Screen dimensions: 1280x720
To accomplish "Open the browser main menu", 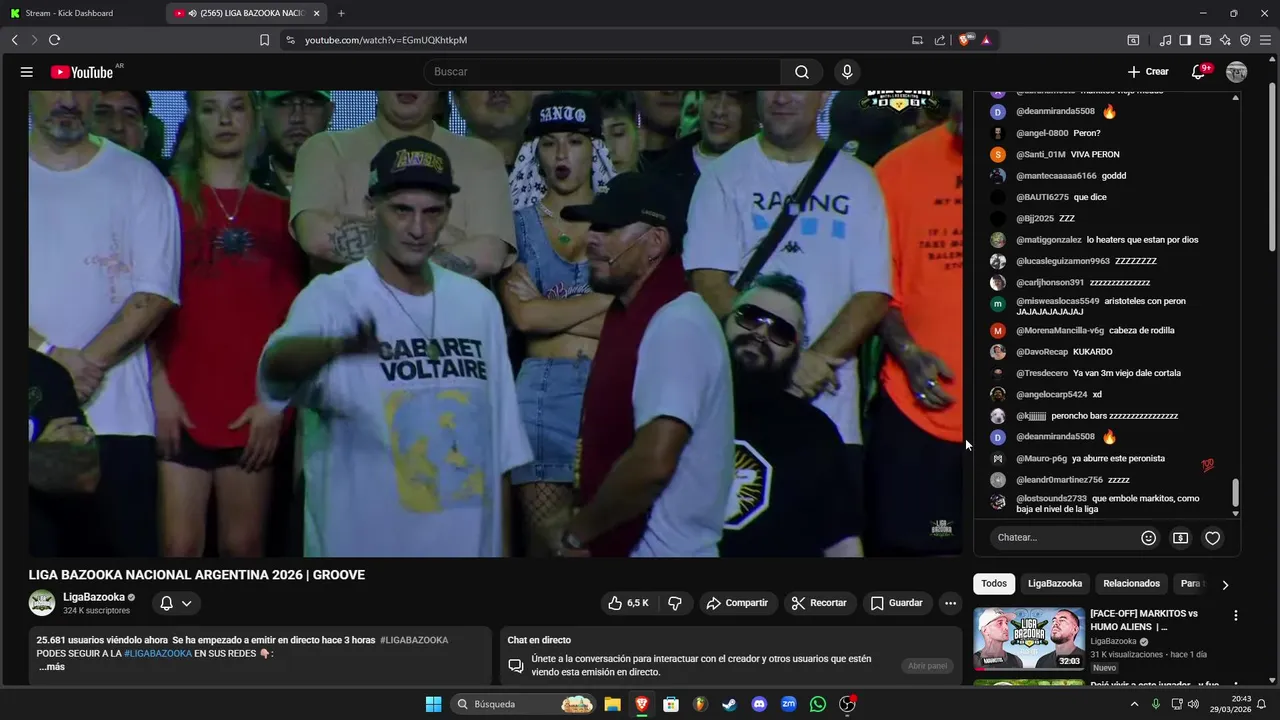I will click(x=1265, y=40).
